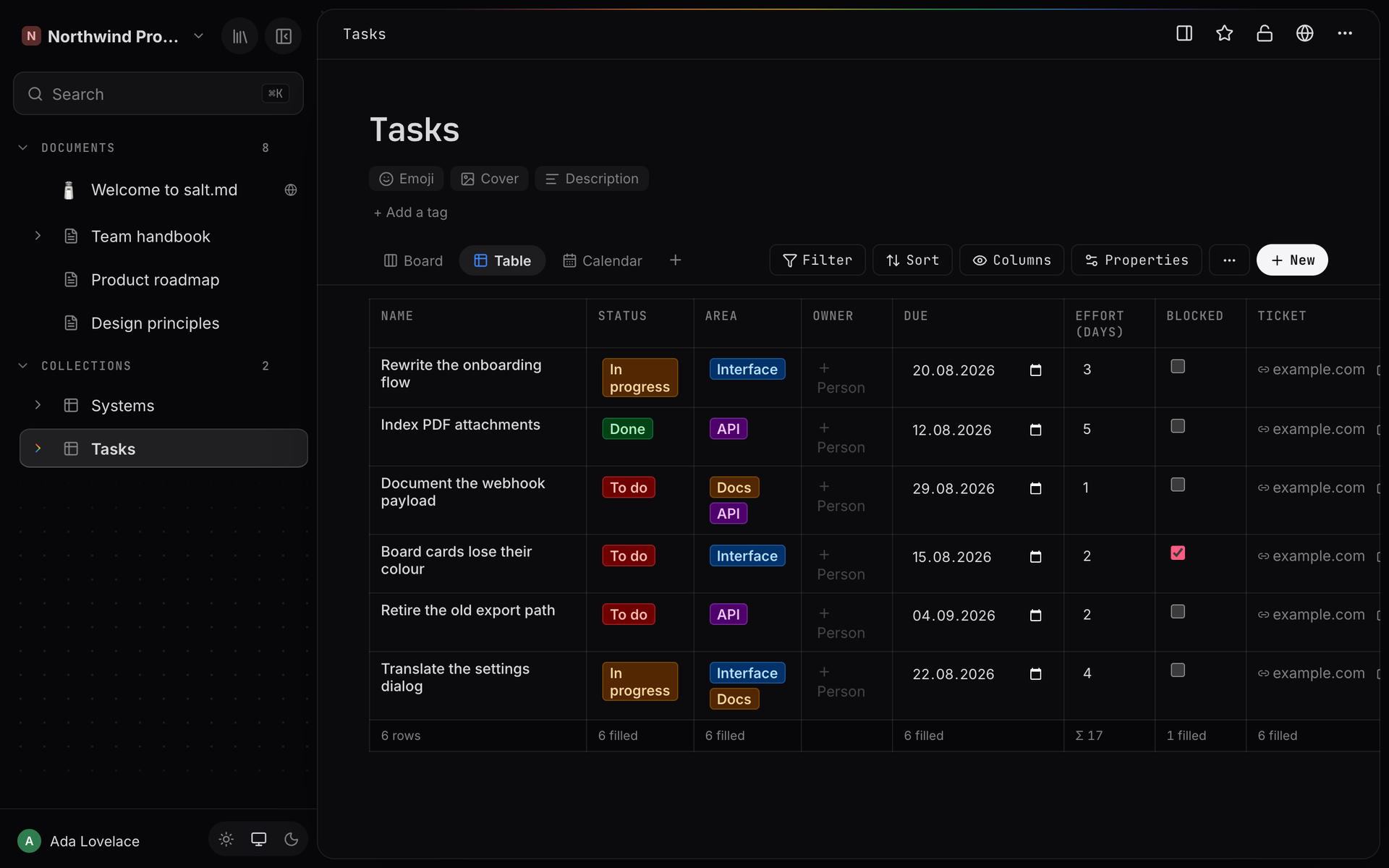Add a new view with plus icon

click(675, 260)
